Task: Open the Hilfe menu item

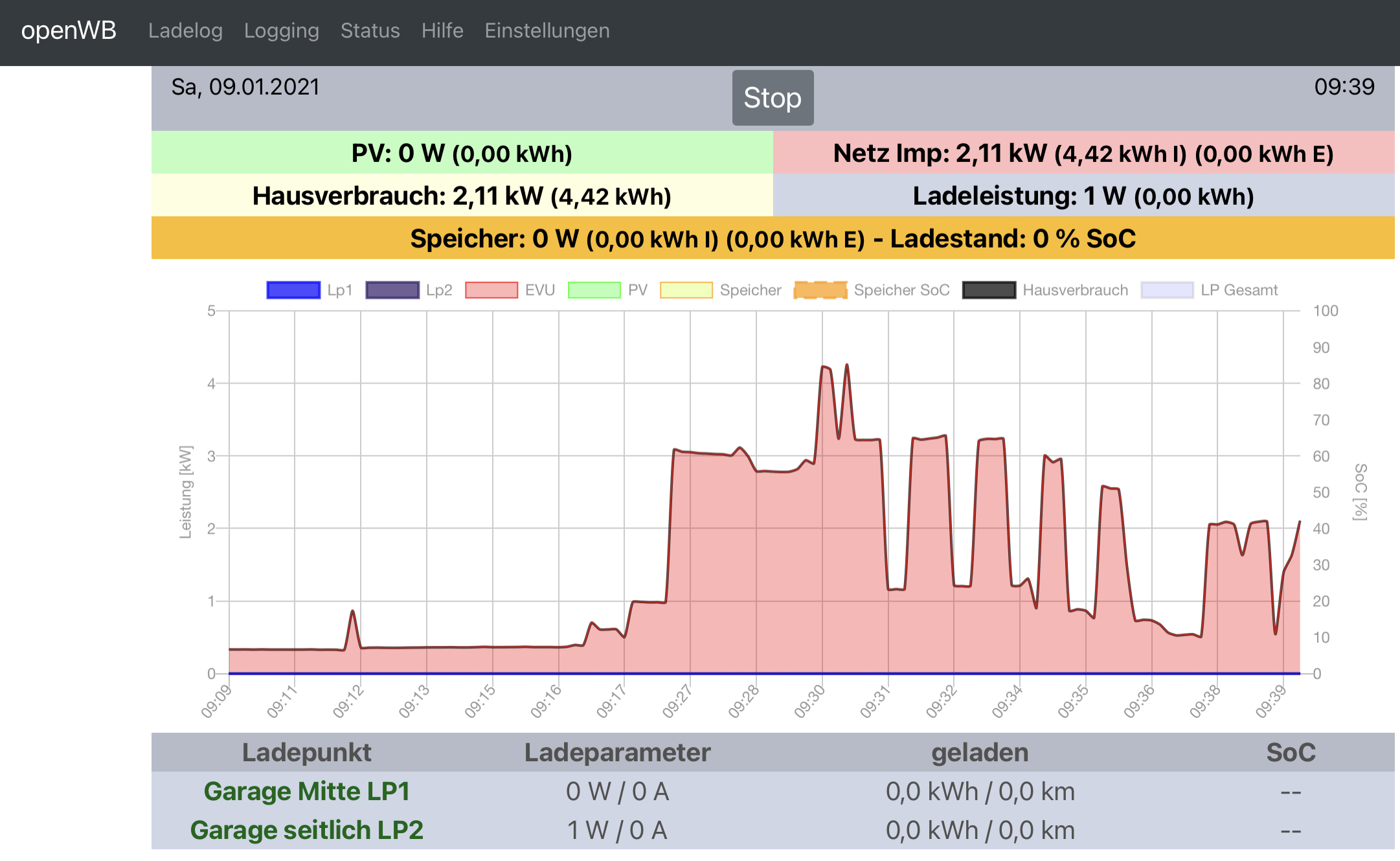Action: pyautogui.click(x=442, y=30)
